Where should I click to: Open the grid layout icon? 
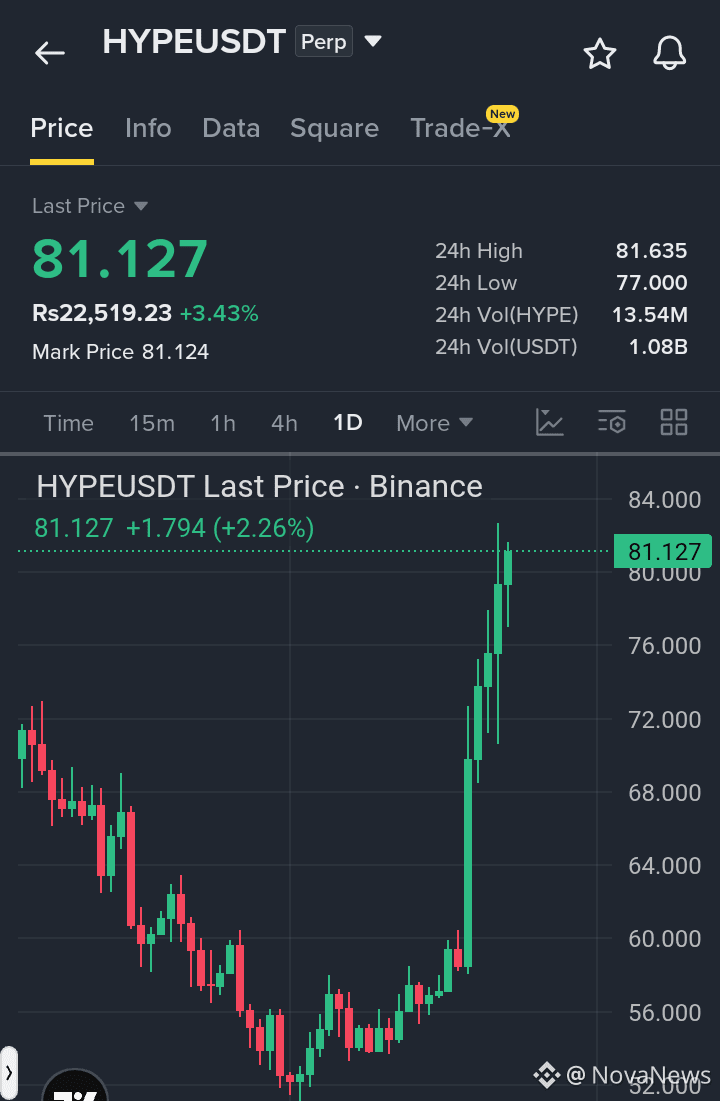click(674, 422)
